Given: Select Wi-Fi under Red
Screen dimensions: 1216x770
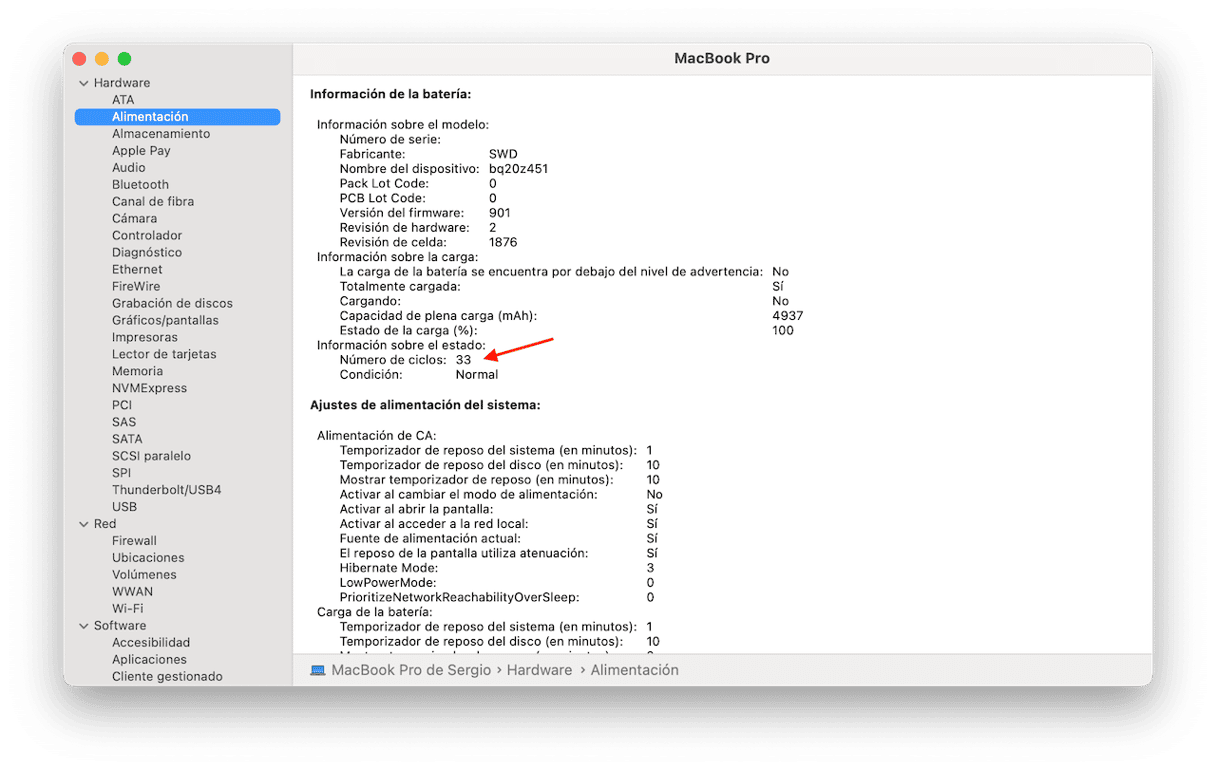Looking at the screenshot, I should 127,610.
